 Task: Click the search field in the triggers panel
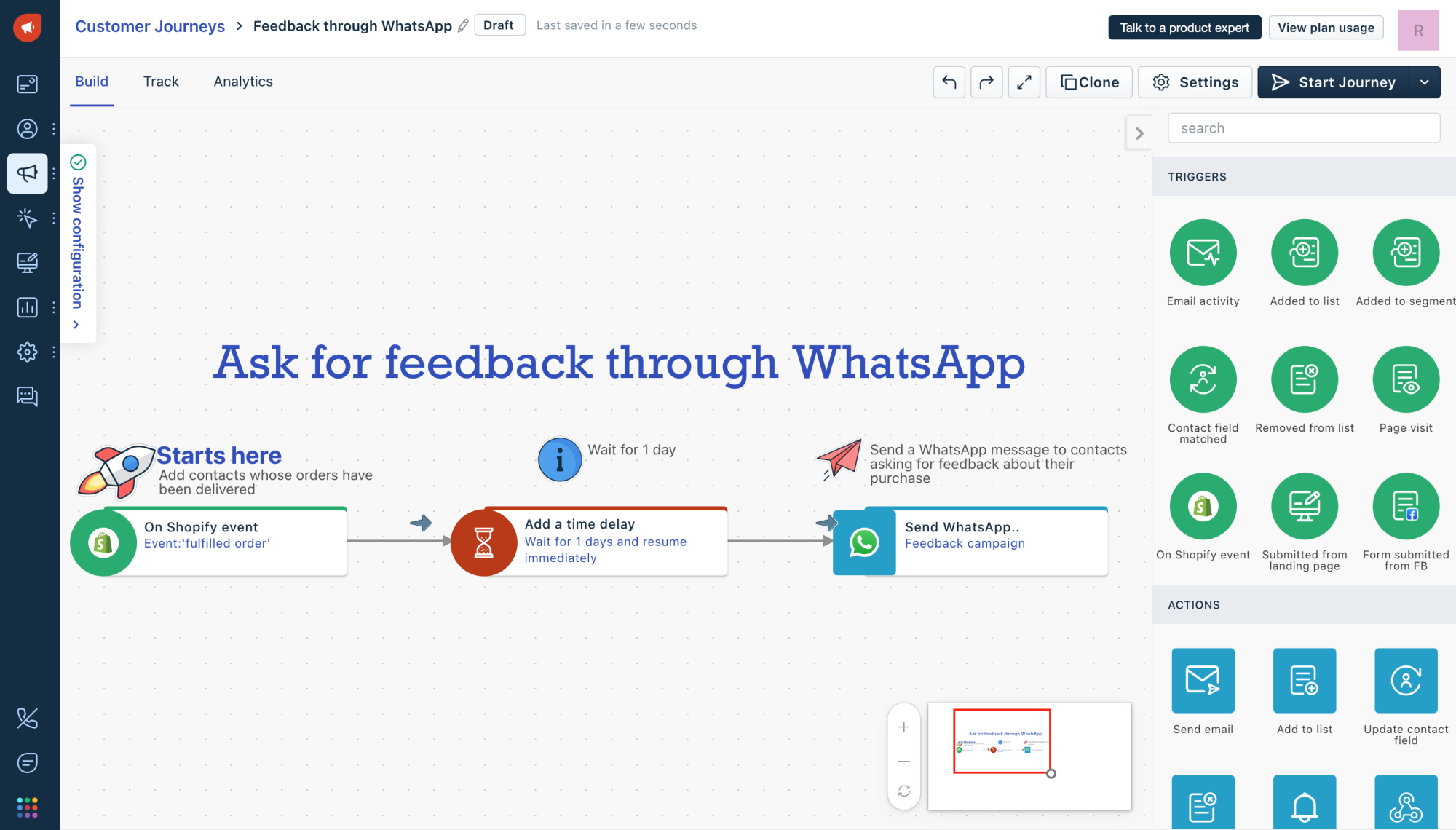point(1303,127)
